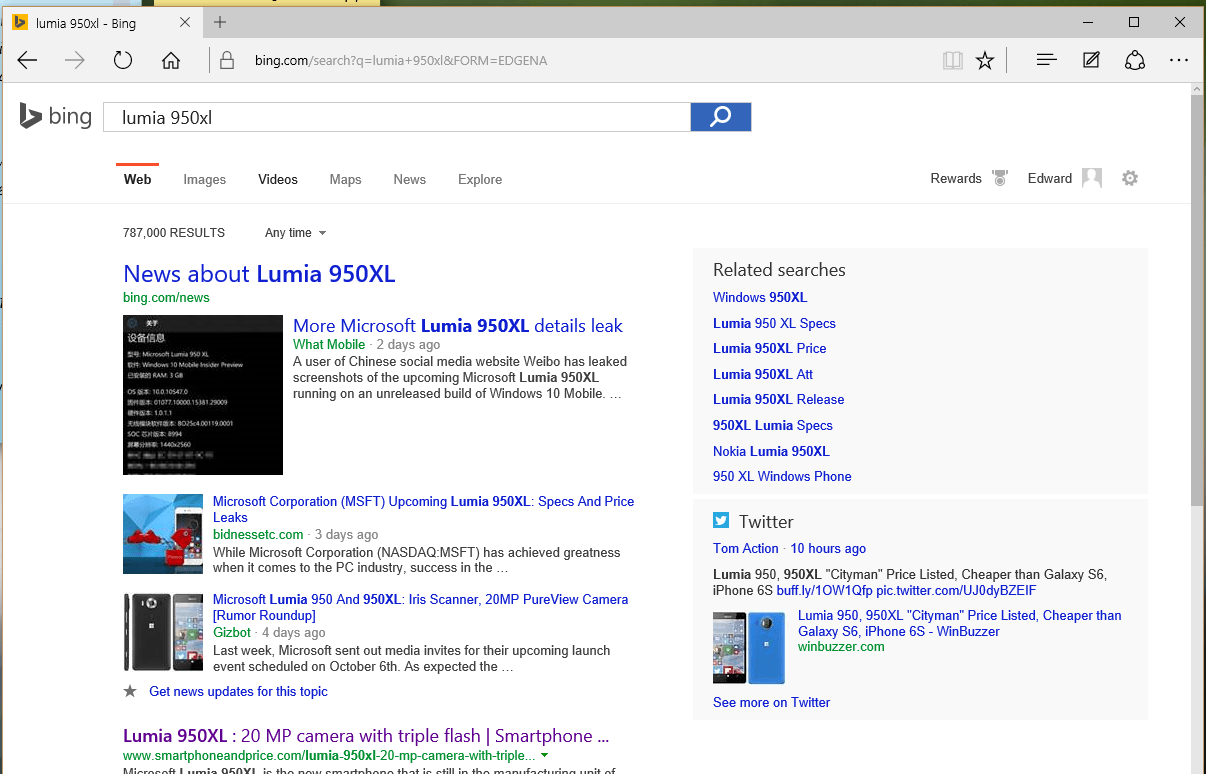Click the bing.com/news green URL
The image size is (1206, 774).
tap(166, 297)
